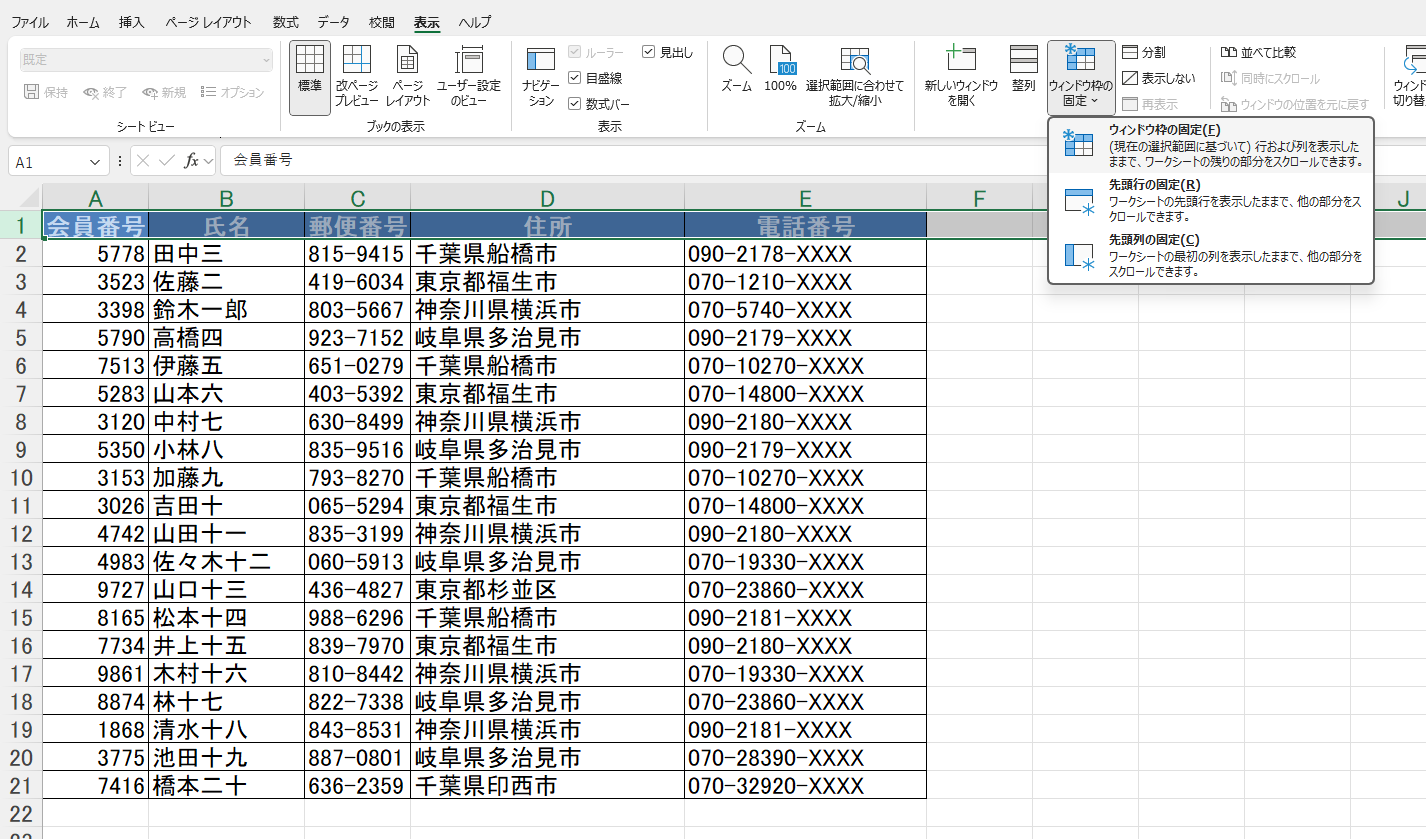
Task: Switch to the 数式 tab
Action: tap(285, 22)
